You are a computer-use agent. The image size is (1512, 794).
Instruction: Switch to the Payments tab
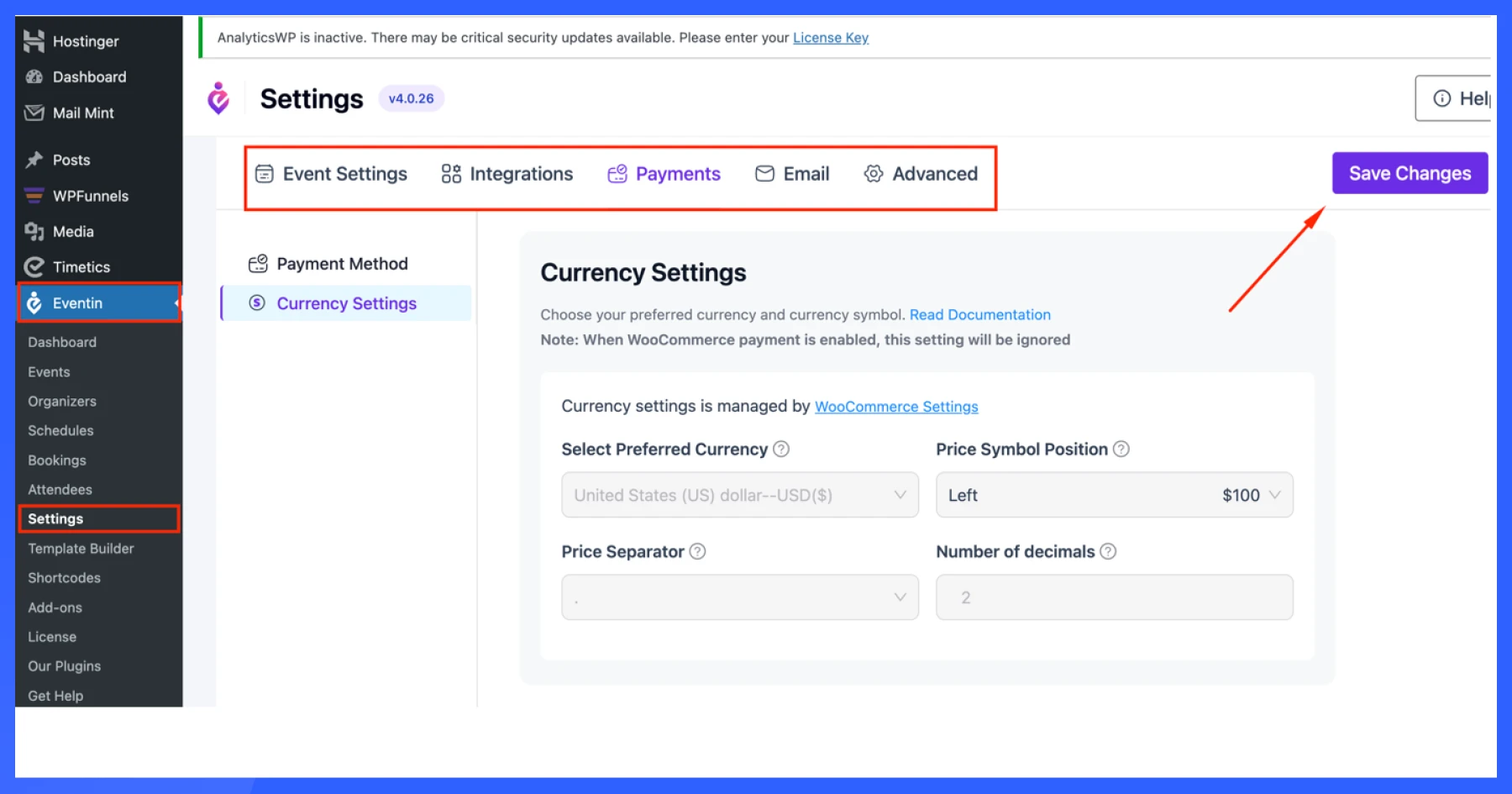[x=664, y=174]
